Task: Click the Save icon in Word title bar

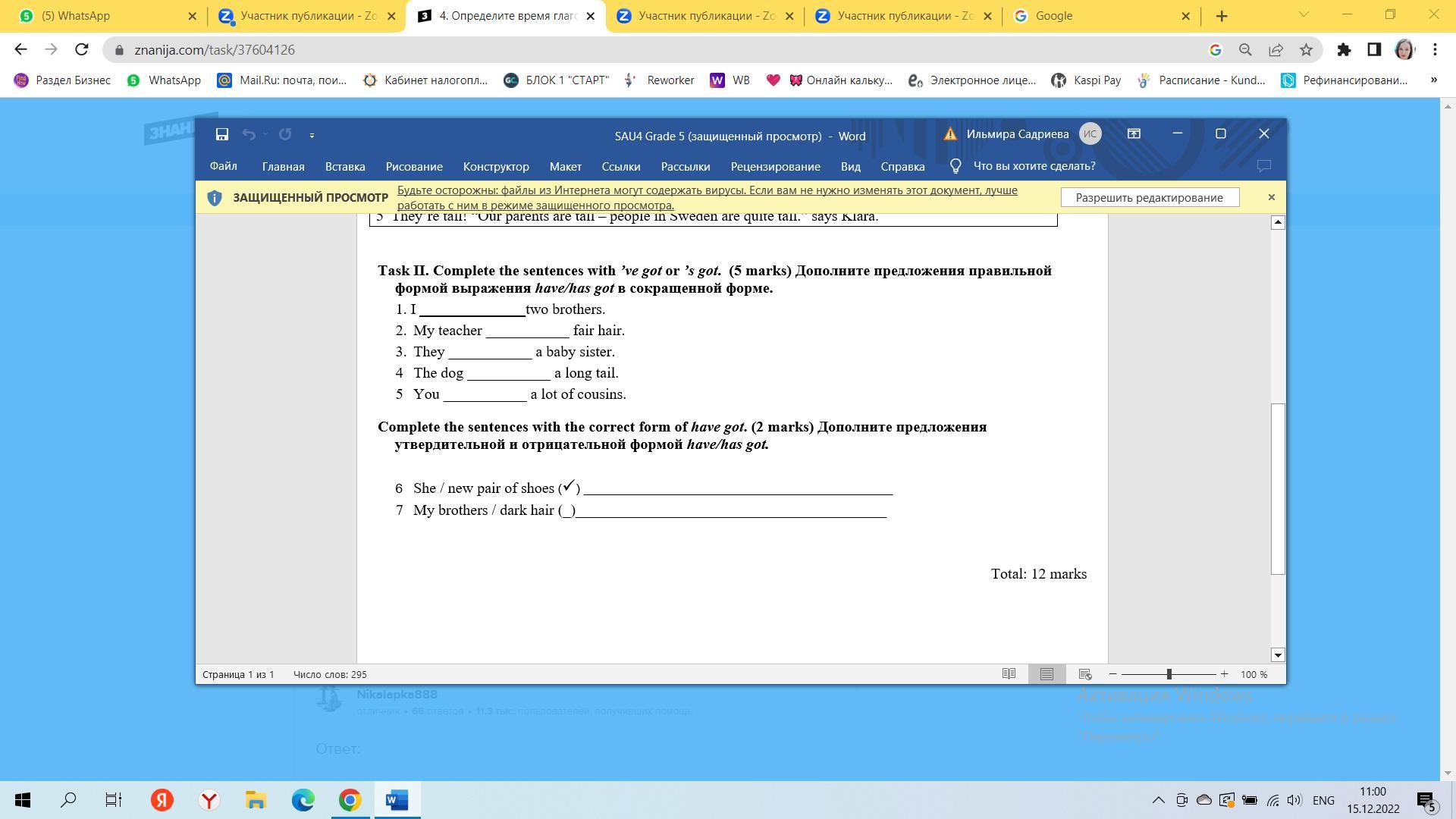Action: pyautogui.click(x=222, y=134)
